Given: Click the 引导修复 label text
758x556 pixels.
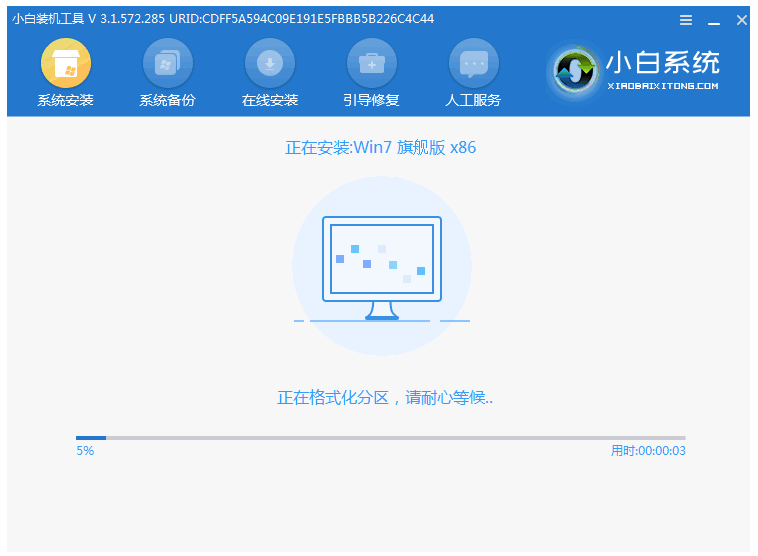Looking at the screenshot, I should point(372,100).
